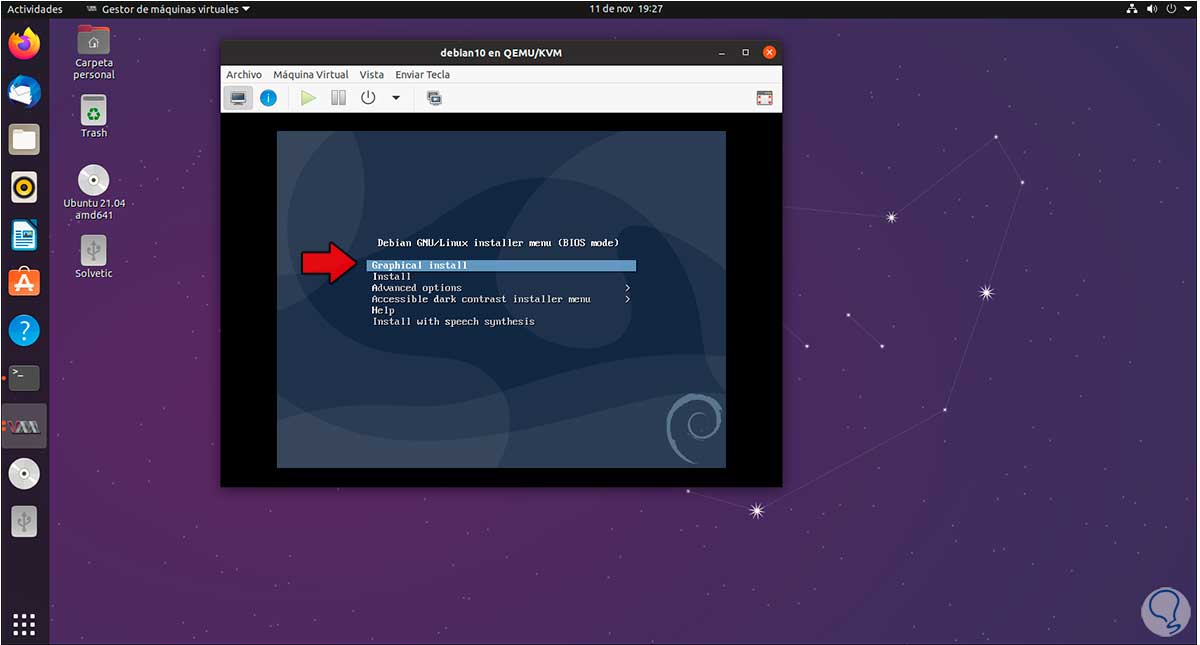Expand Advanced options submenu arrow
Viewport: 1200px width, 645px height.
coord(628,288)
